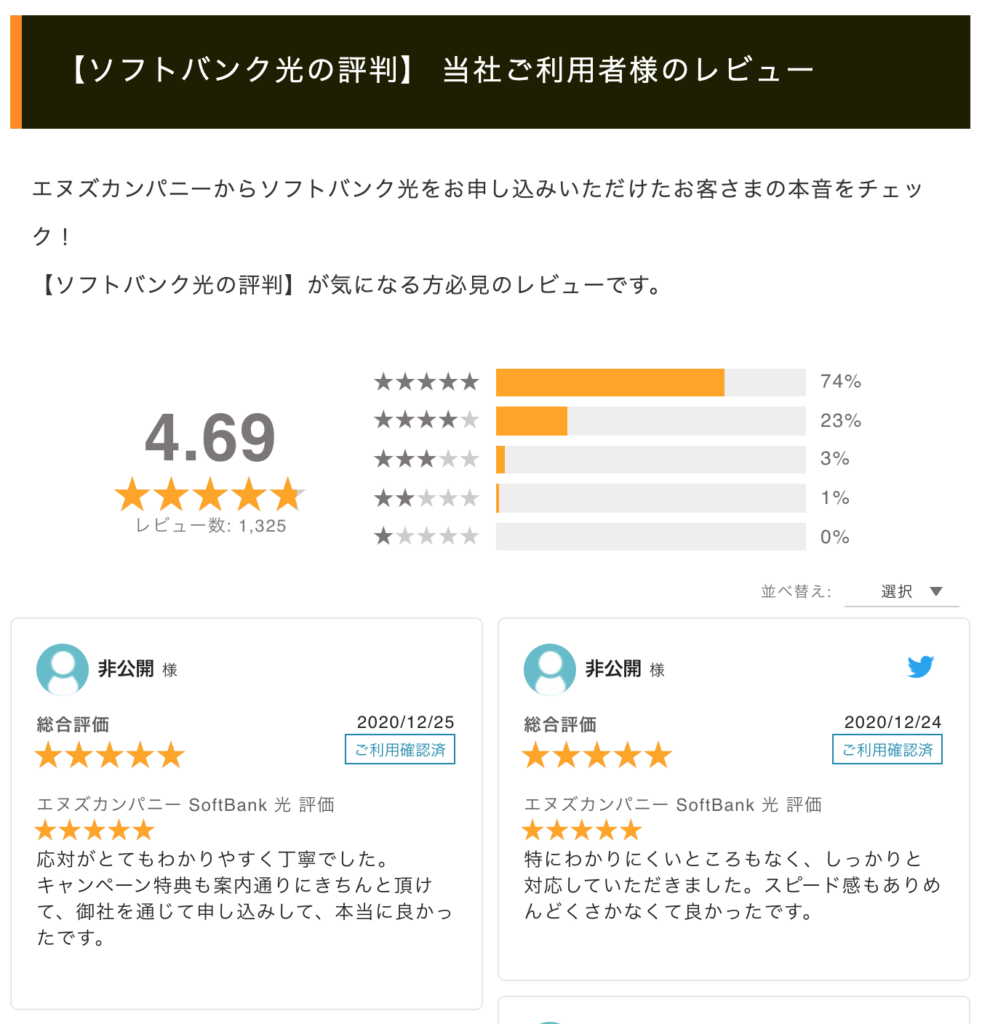
Task: Click the 2020/12/24 review's overall stars
Action: [597, 755]
